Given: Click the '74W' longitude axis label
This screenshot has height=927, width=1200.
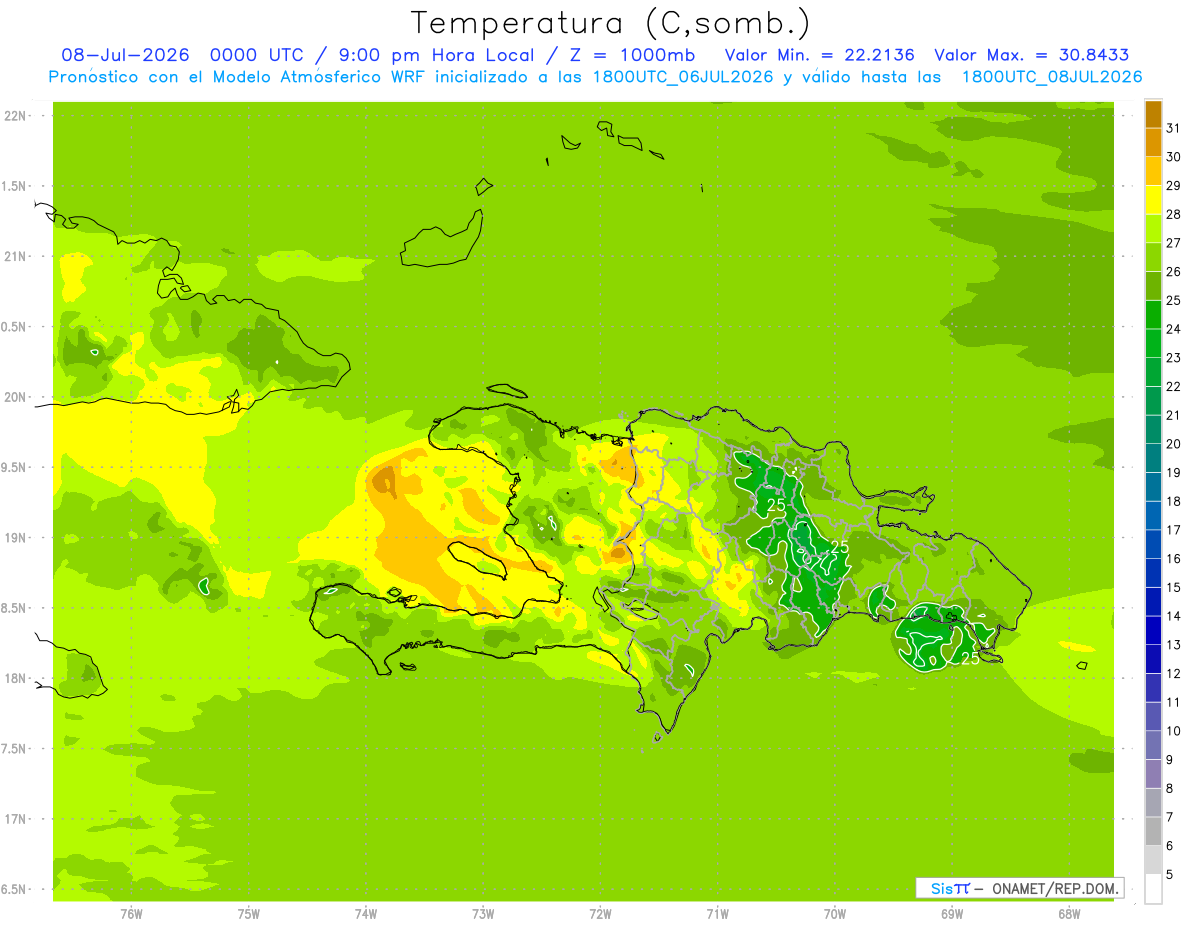Looking at the screenshot, I should click(366, 914).
